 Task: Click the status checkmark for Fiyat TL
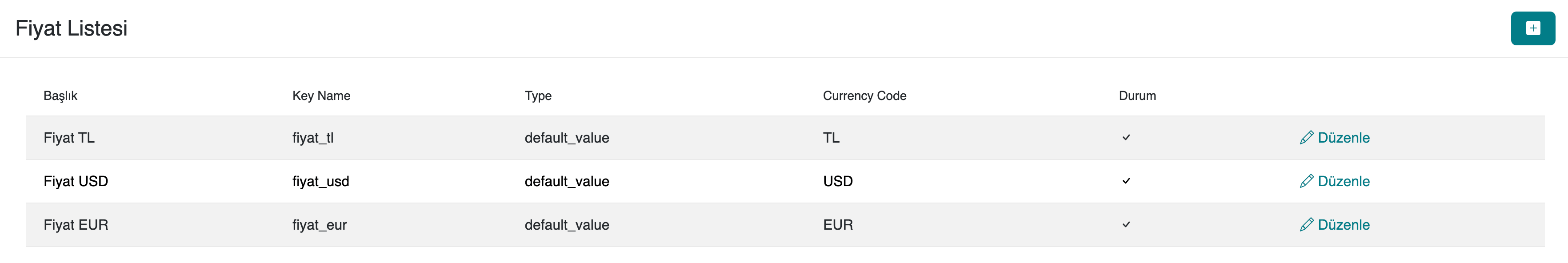(1125, 138)
